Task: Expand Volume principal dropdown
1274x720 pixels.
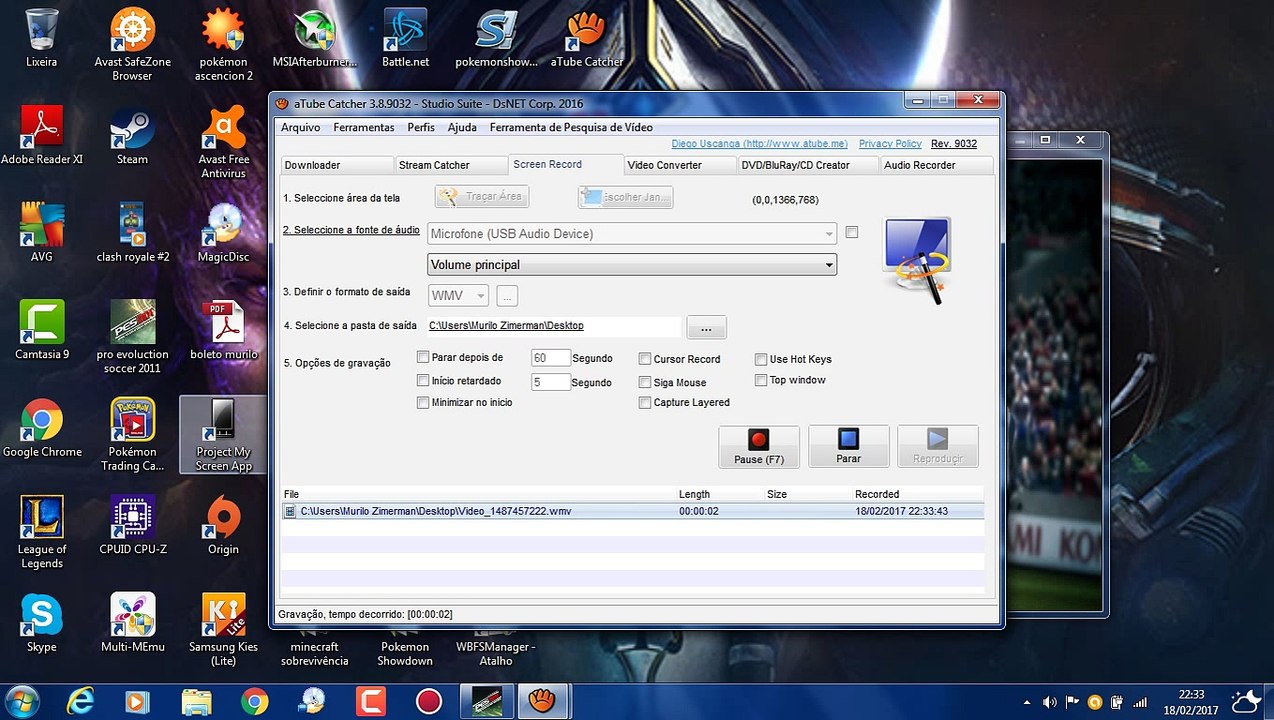Action: [x=632, y=265]
